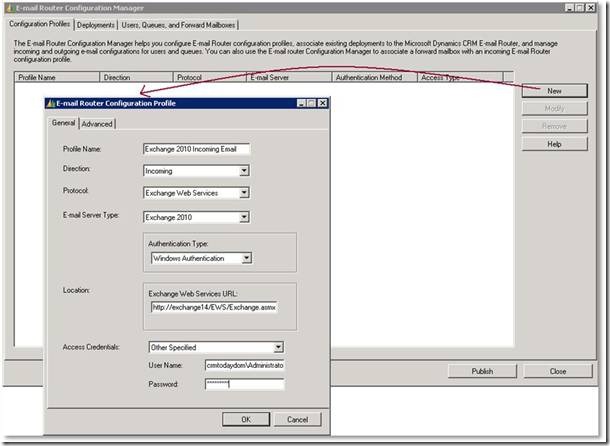
Task: Click the New button
Action: 554,90
